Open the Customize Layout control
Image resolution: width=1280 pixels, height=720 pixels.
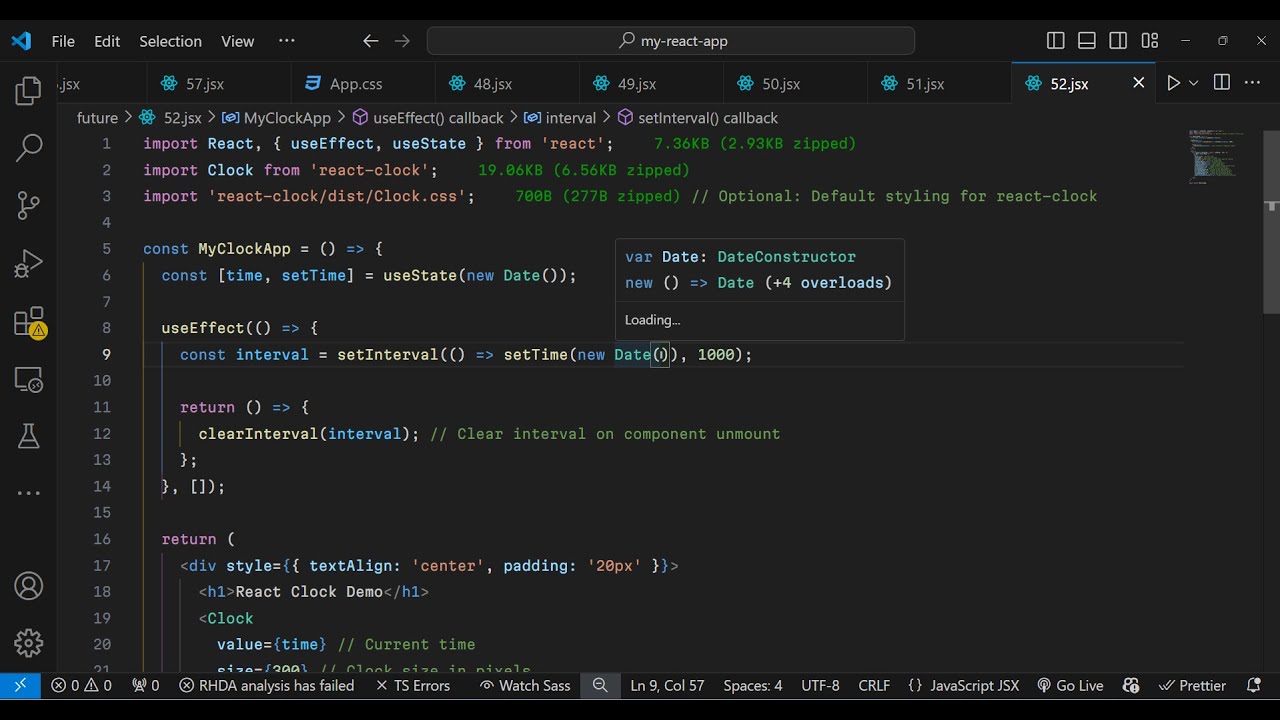click(x=1150, y=41)
